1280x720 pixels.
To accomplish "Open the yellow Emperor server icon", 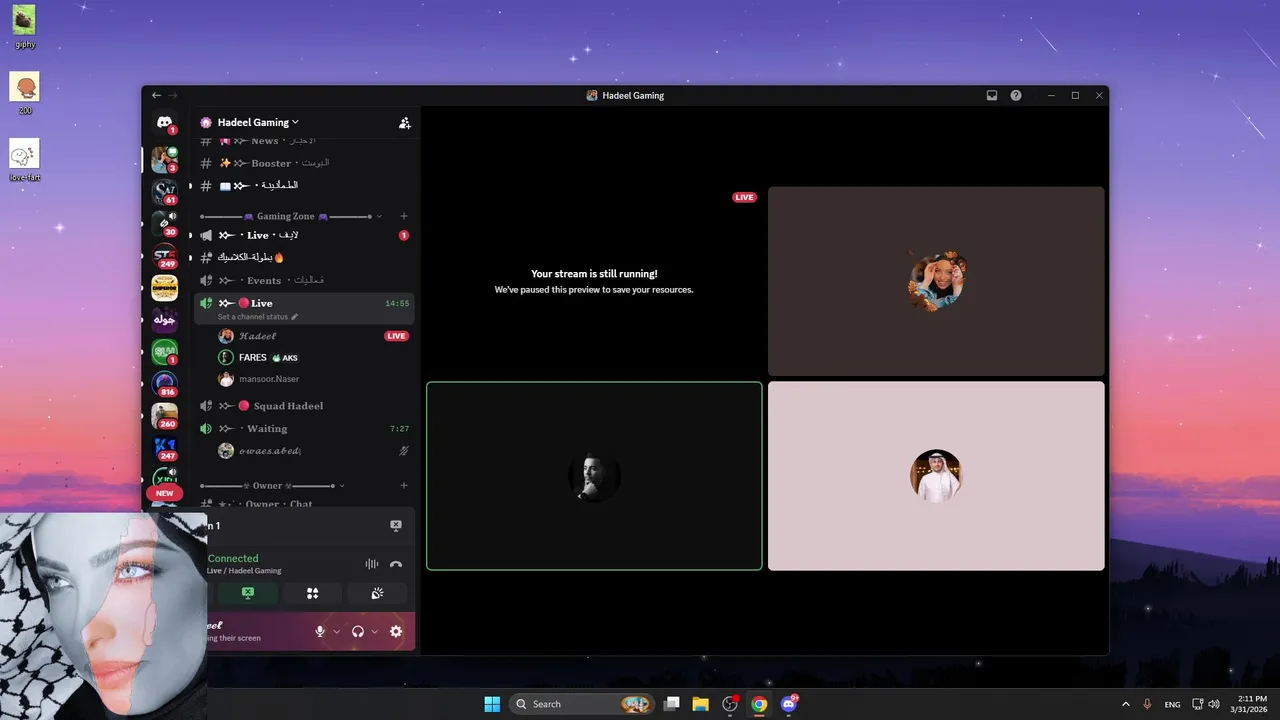I will 165,289.
